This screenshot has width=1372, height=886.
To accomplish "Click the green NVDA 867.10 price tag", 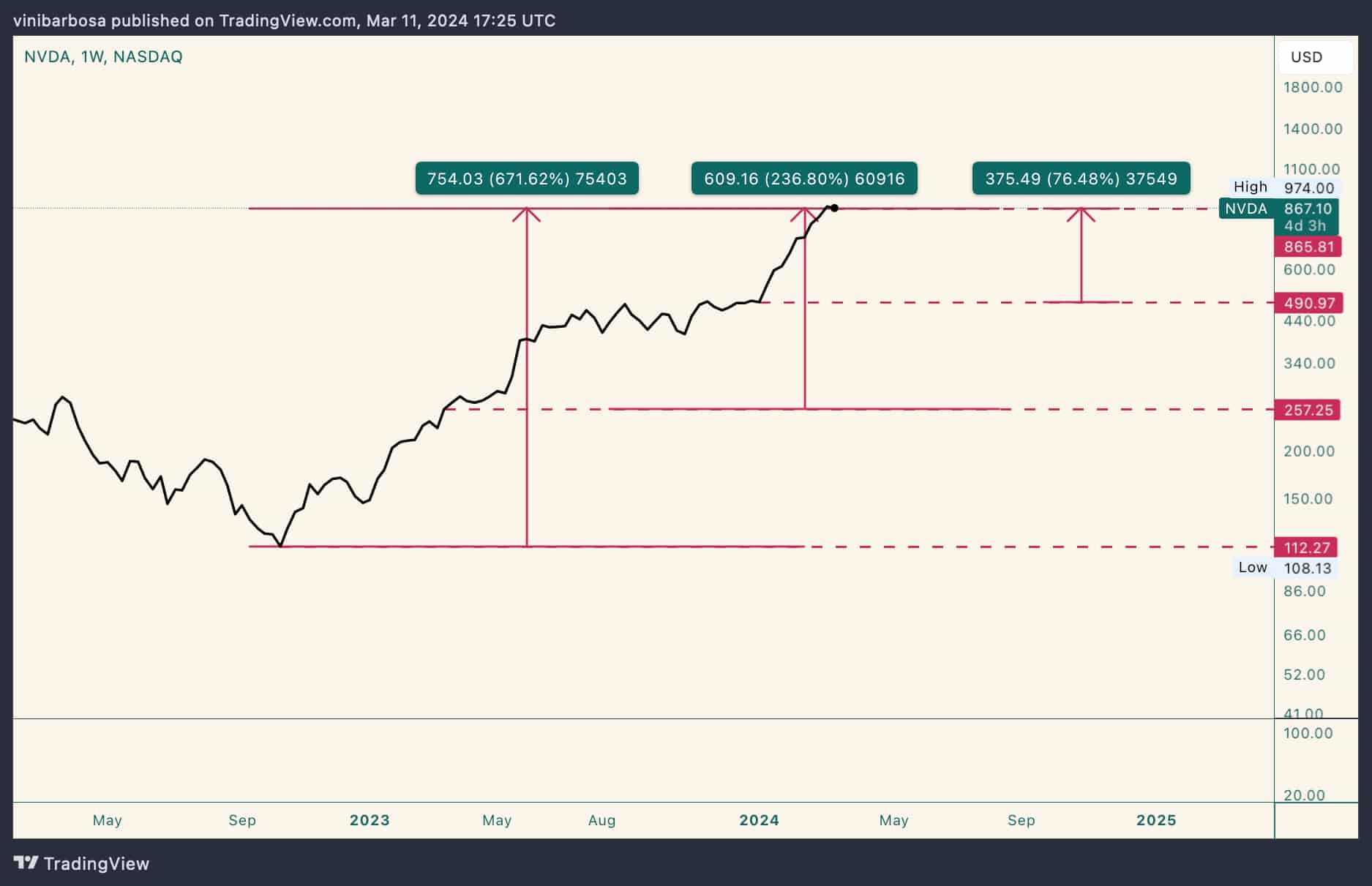I will 1279,209.
